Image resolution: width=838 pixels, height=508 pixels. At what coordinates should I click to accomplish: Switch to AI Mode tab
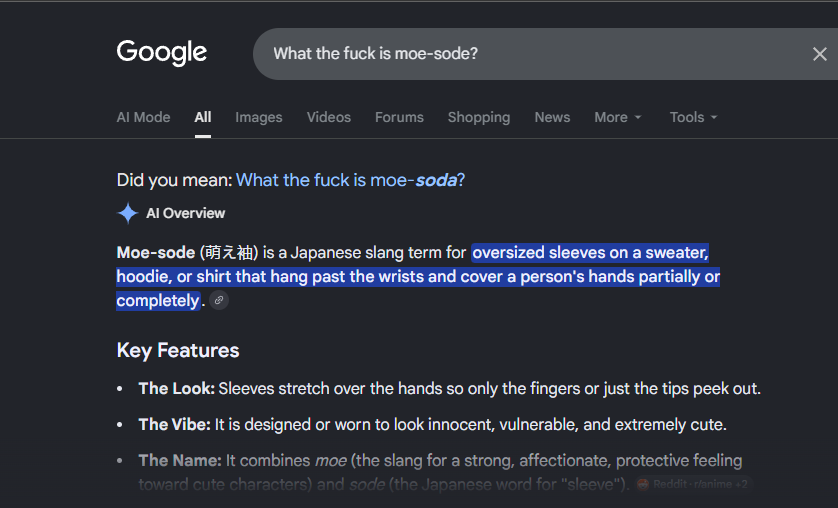click(x=143, y=118)
